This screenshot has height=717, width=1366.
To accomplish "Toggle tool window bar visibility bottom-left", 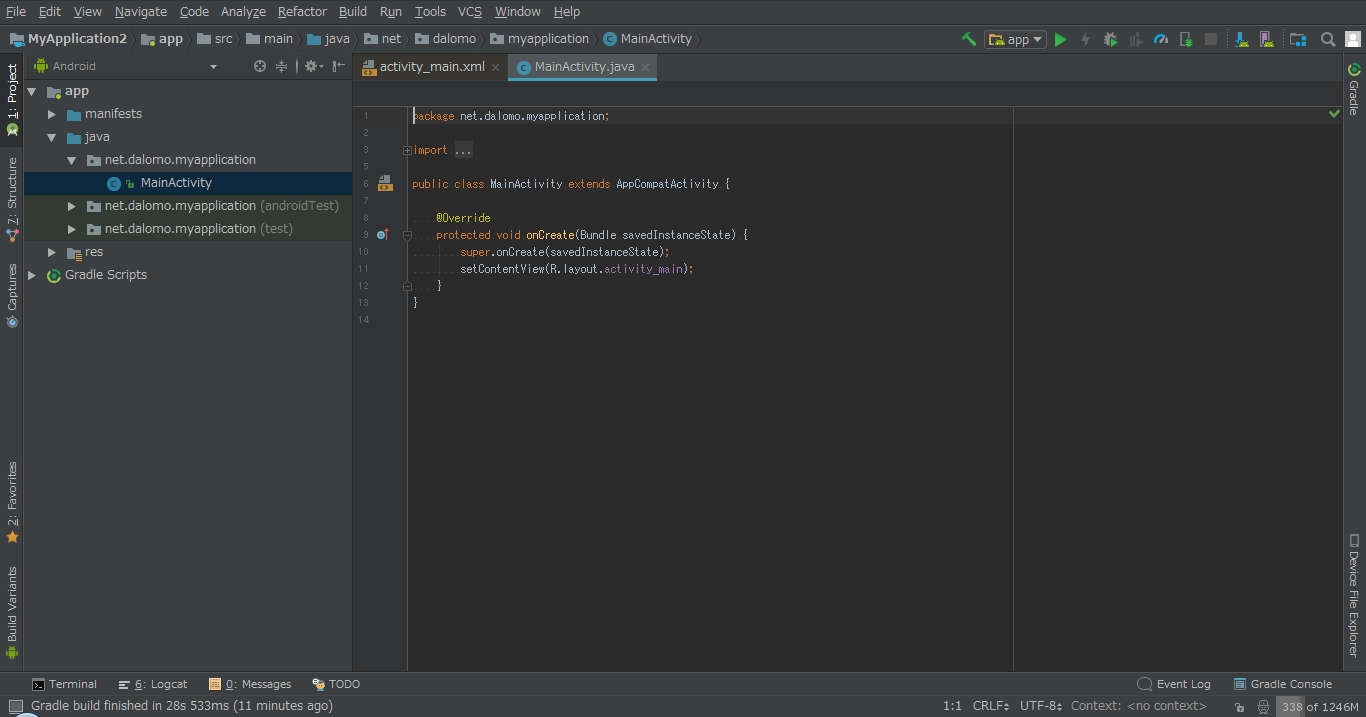I will pos(15,707).
